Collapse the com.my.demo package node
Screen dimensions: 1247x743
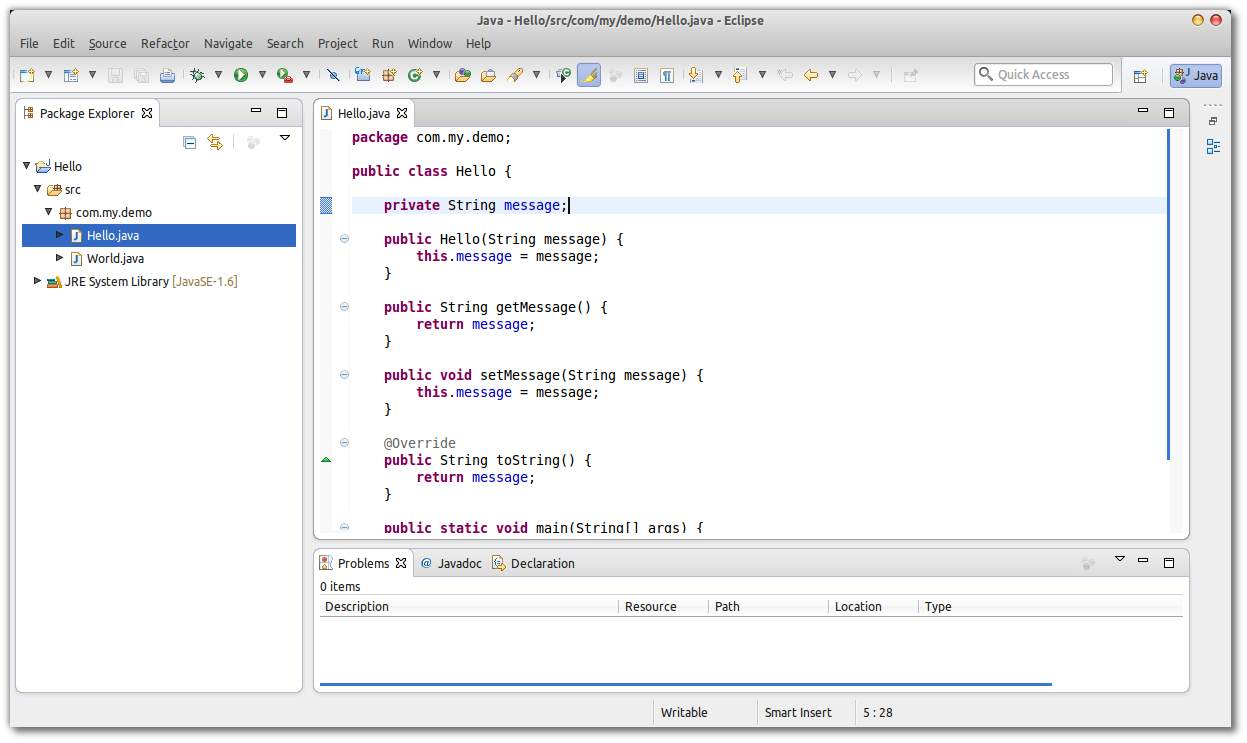[x=49, y=212]
